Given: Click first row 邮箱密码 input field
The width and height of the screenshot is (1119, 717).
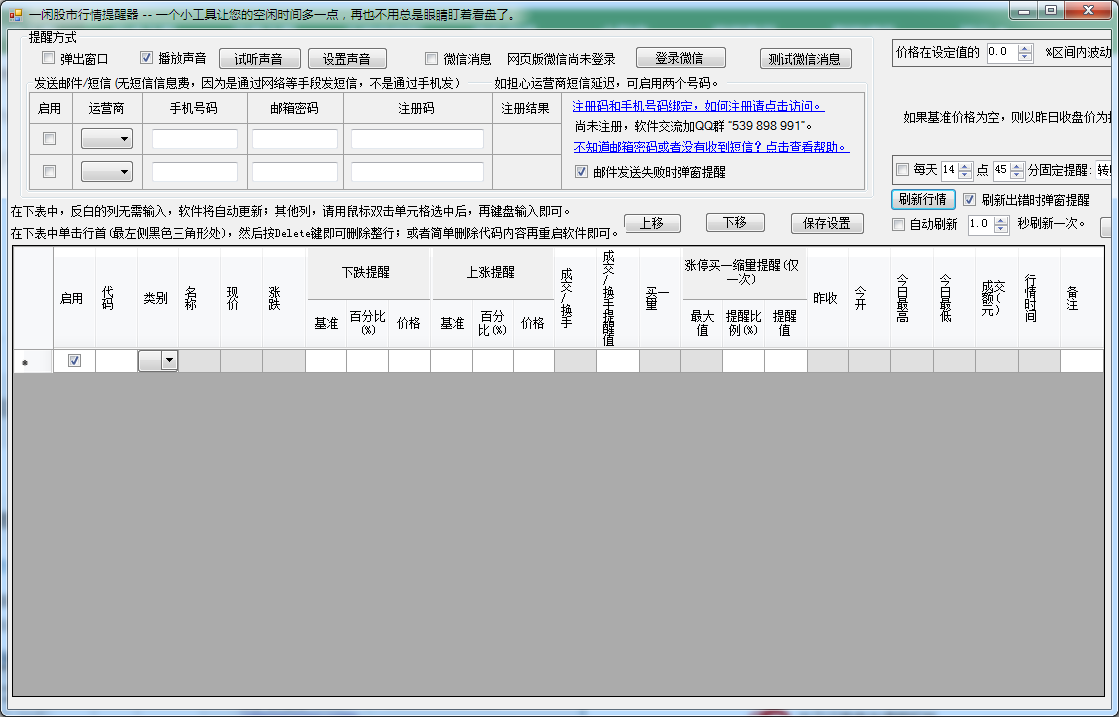Looking at the screenshot, I should [x=295, y=138].
